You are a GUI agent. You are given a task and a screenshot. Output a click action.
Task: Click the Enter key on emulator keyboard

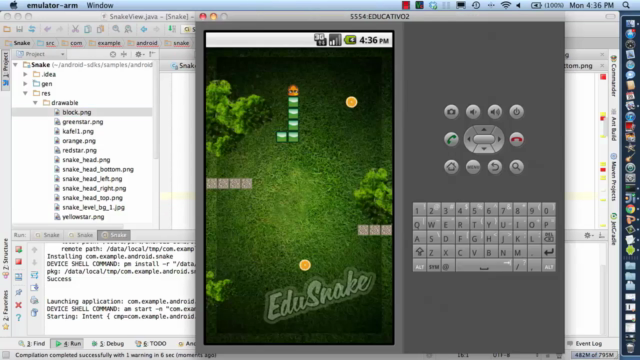(x=549, y=252)
